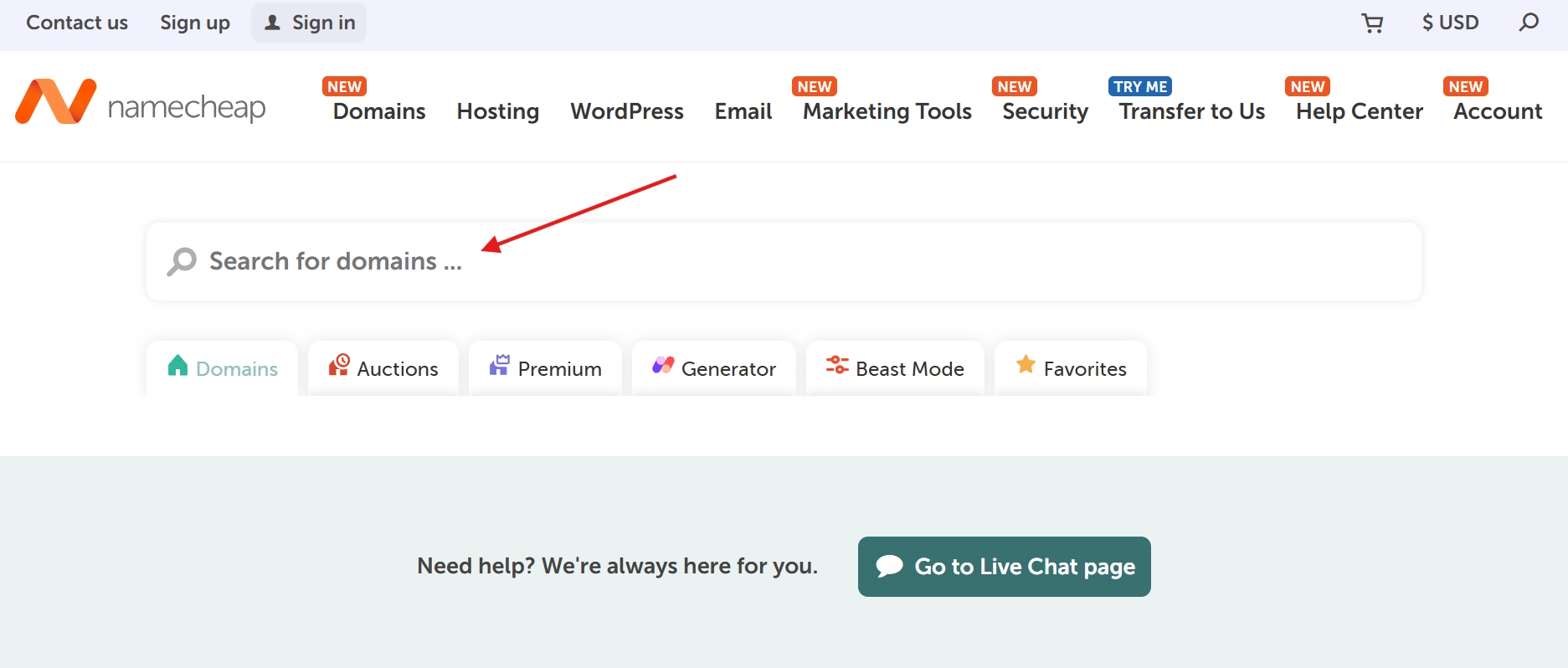This screenshot has width=1568, height=668.
Task: Click the Favorites star icon
Action: pos(1026,364)
